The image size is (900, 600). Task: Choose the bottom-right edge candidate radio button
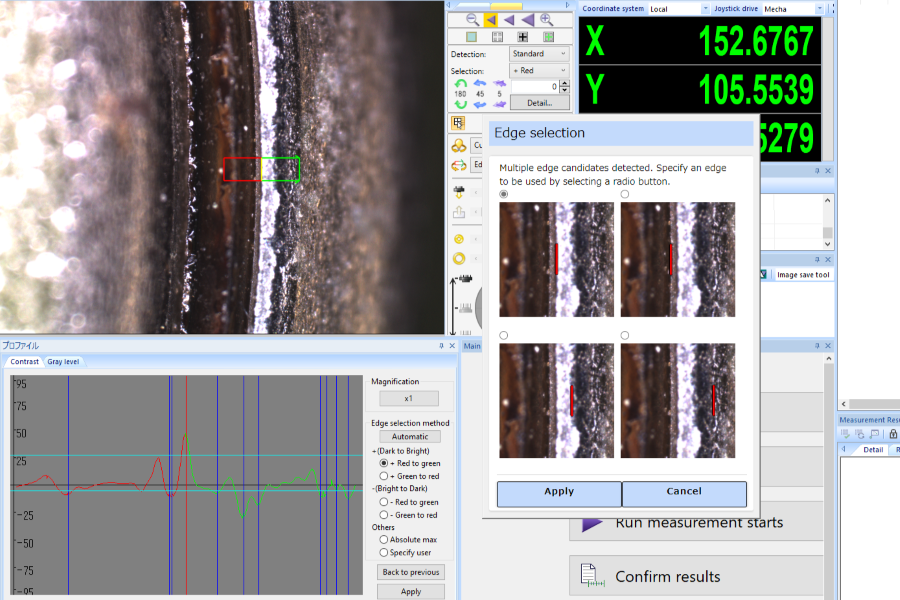click(625, 335)
